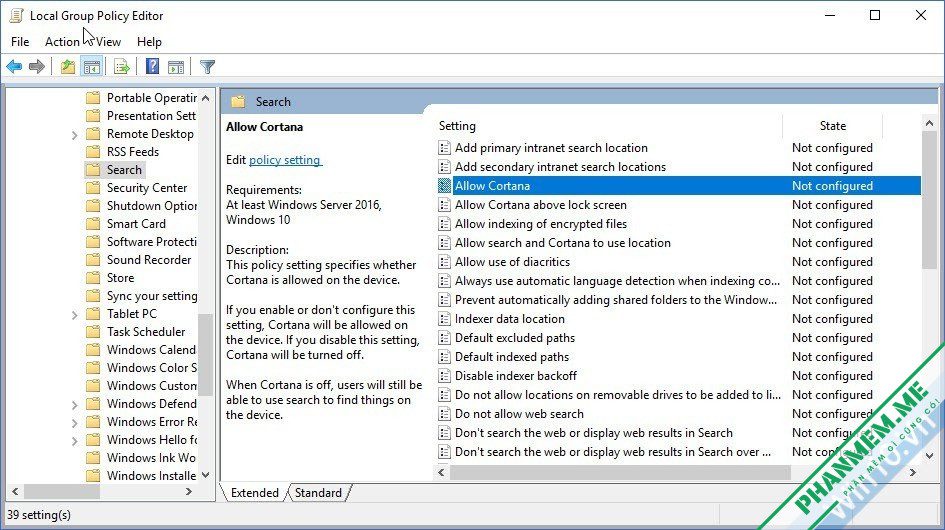Image resolution: width=945 pixels, height=530 pixels.
Task: Click tree pane scroll-up arrow
Action: pos(206,98)
